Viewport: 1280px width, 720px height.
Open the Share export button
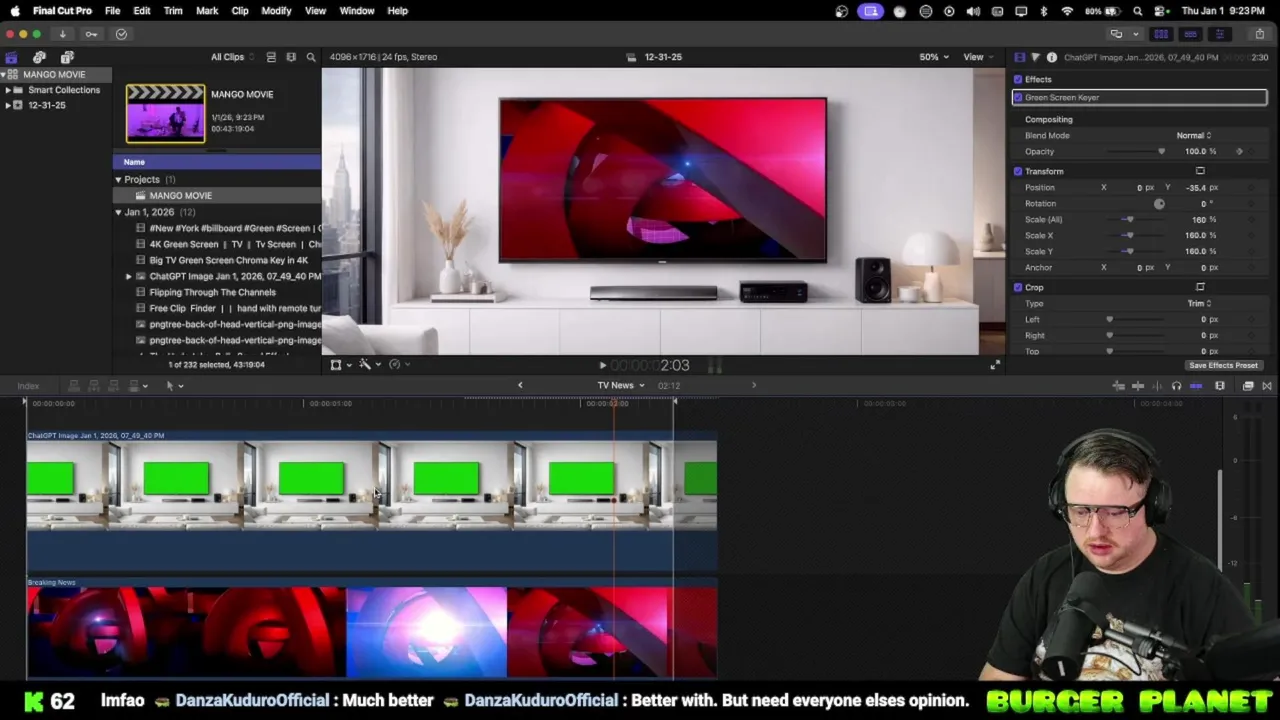1258,34
